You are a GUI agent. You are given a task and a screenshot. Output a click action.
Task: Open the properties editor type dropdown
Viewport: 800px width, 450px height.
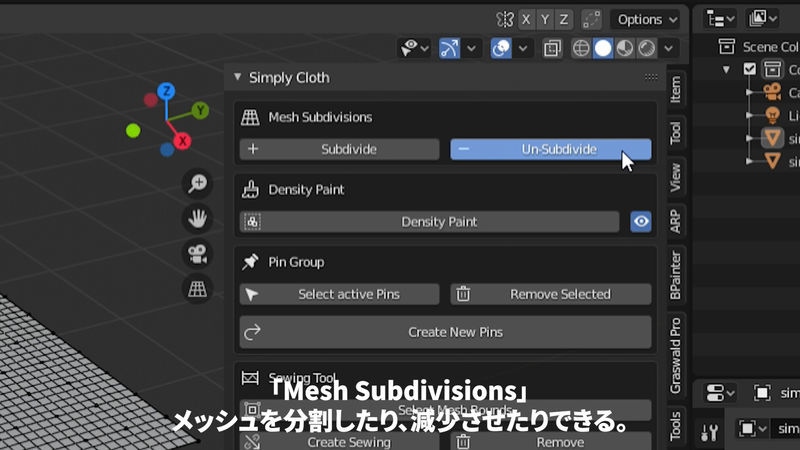coord(720,393)
